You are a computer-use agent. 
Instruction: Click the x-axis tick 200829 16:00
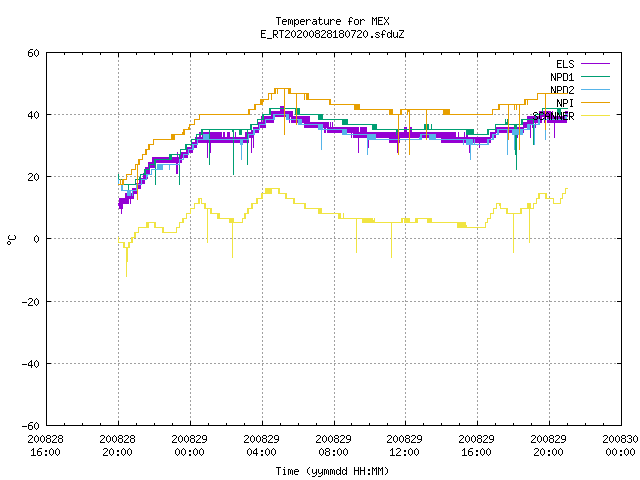click(x=477, y=446)
